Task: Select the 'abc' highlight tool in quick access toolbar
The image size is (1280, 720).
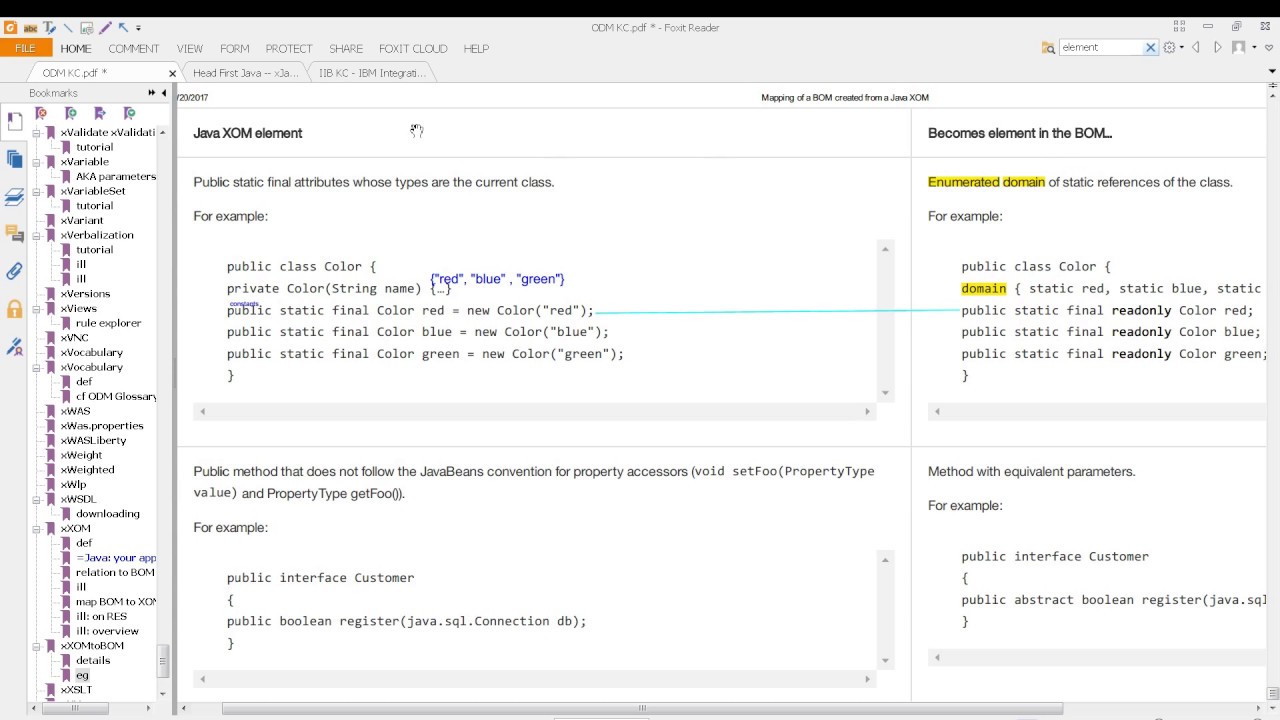Action: click(31, 28)
